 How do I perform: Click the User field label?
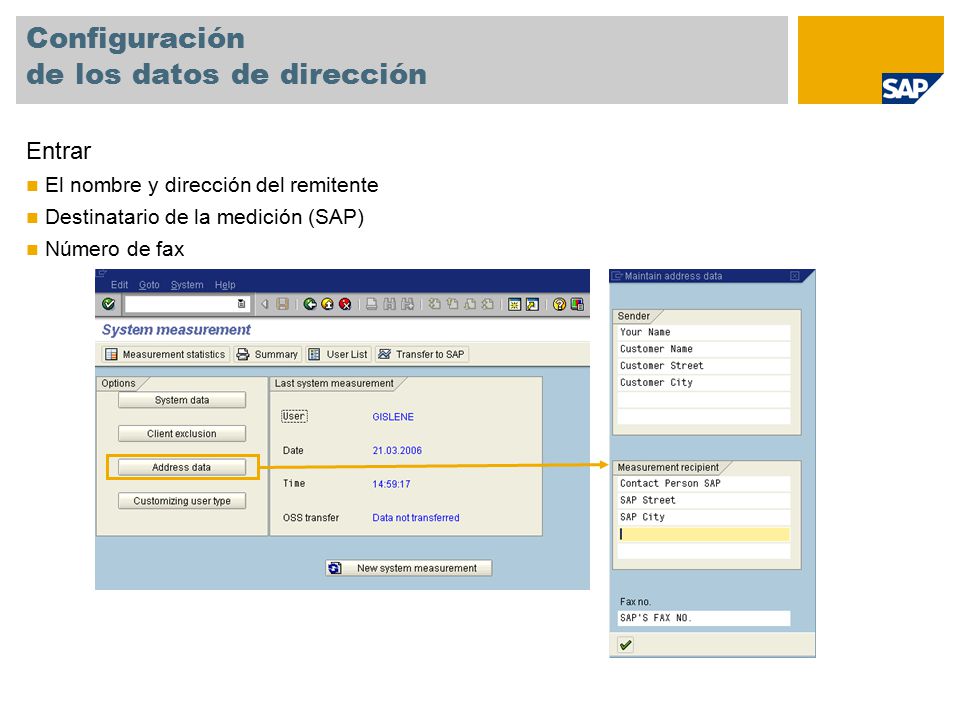click(294, 416)
